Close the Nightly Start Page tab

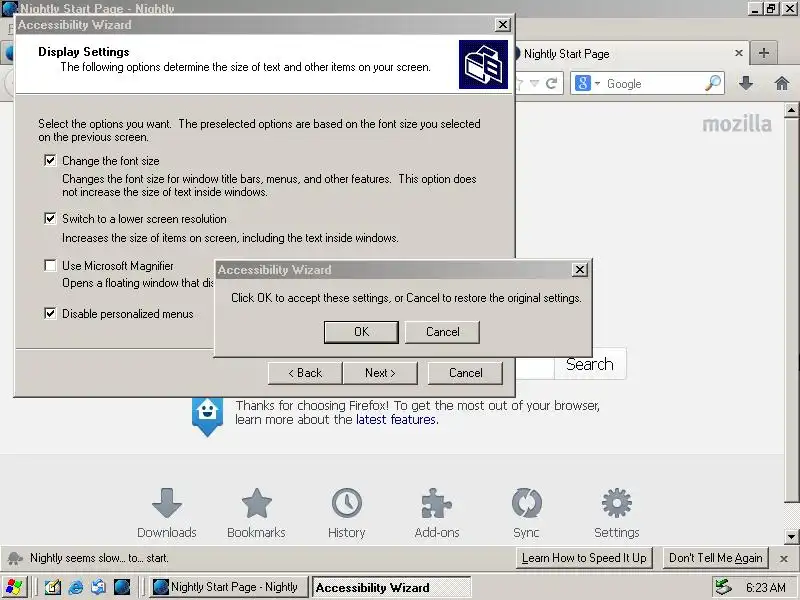point(738,53)
